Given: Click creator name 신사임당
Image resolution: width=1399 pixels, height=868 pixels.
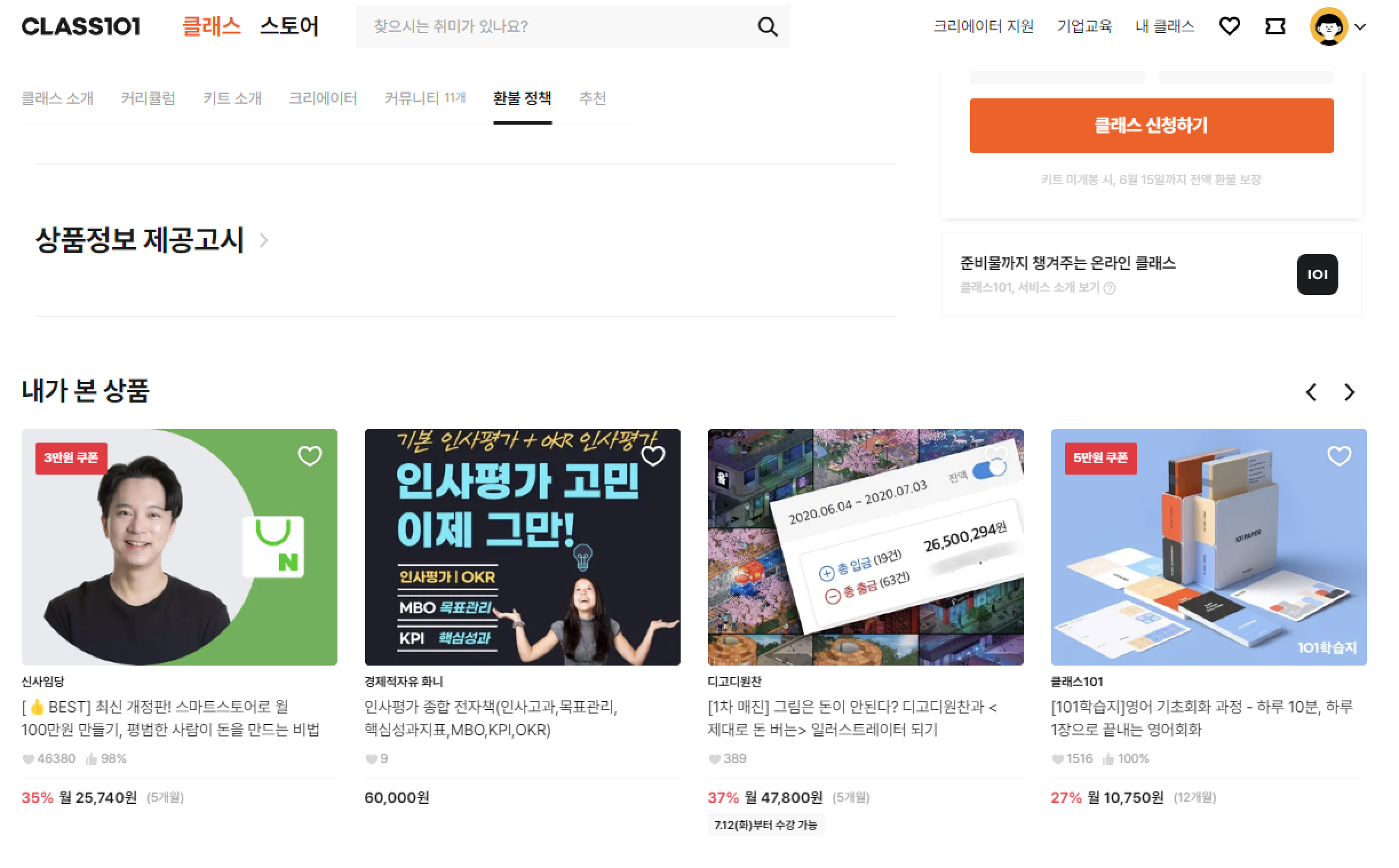Looking at the screenshot, I should [x=43, y=681].
